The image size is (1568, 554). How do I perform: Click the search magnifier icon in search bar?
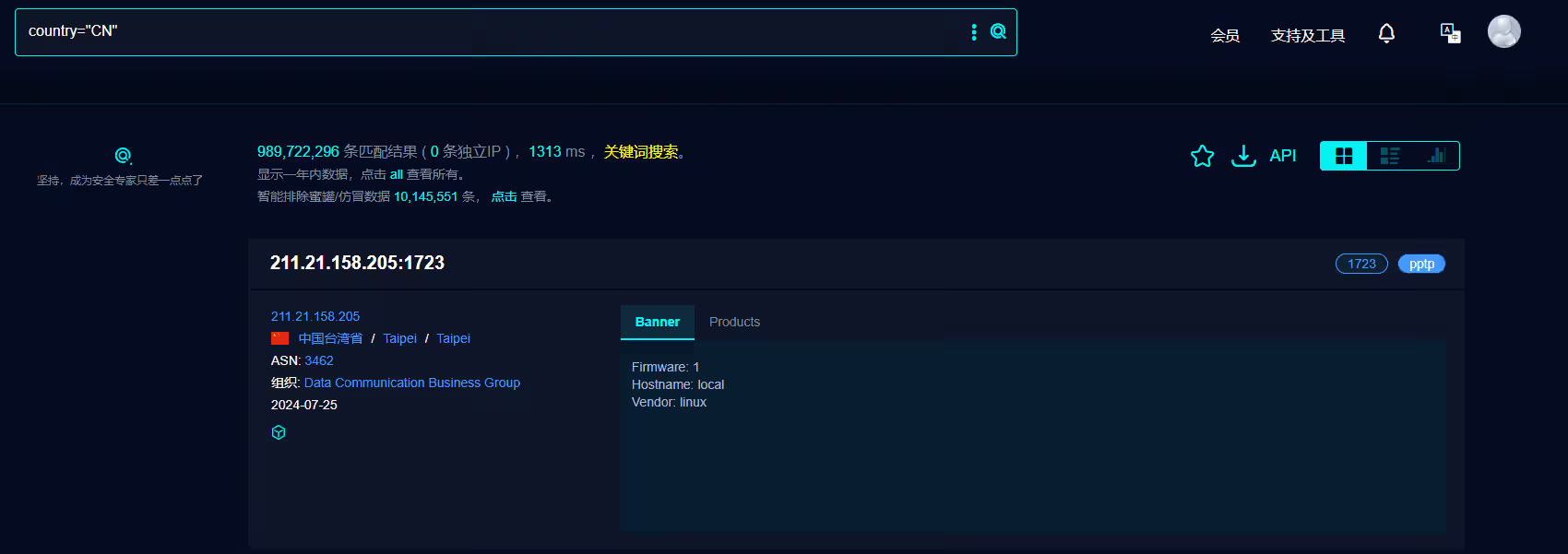pos(998,31)
